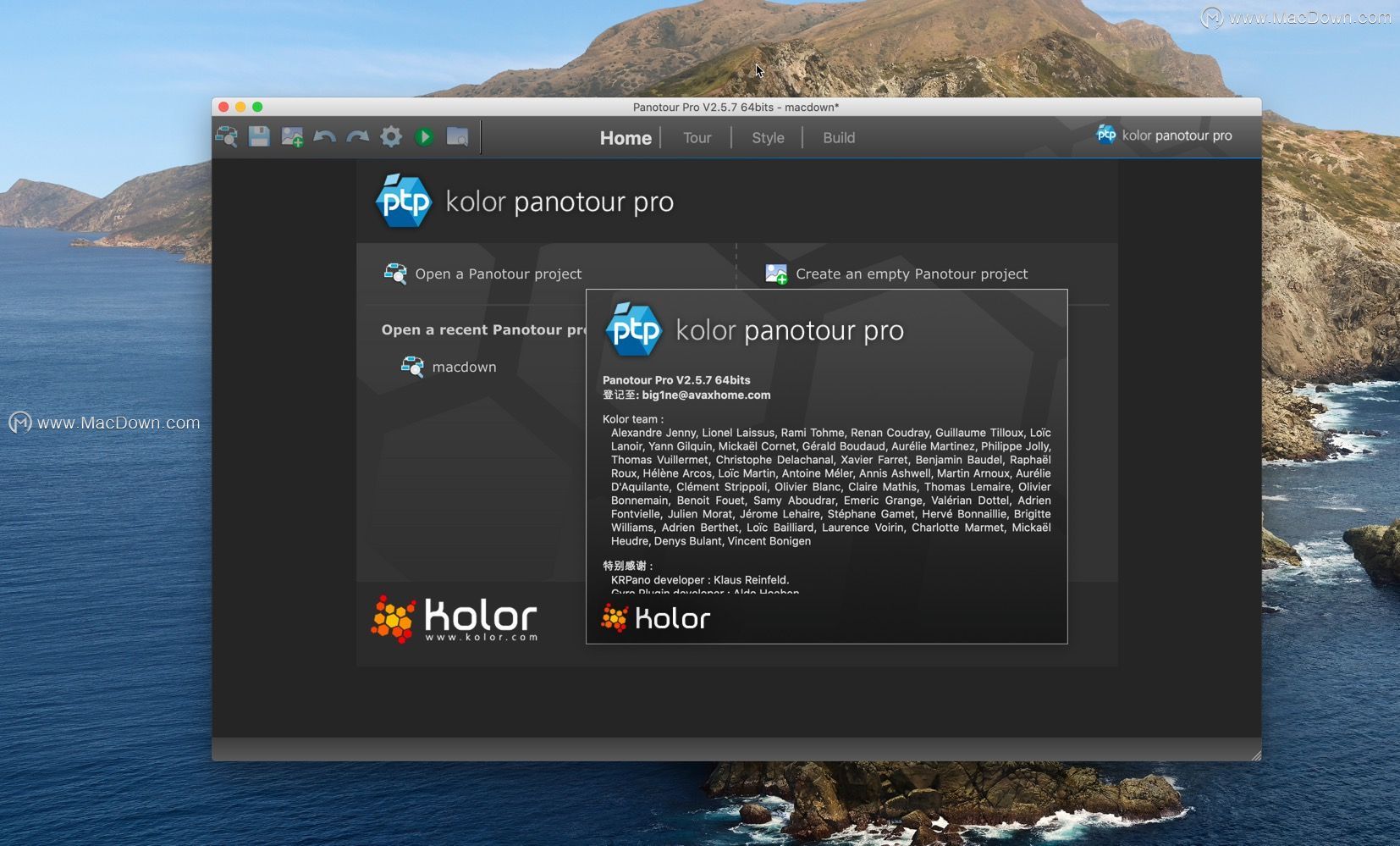Click the window title Panotour Pro V2.5.7 64bits - macdown*
Screen dimensions: 1400x846
736,107
